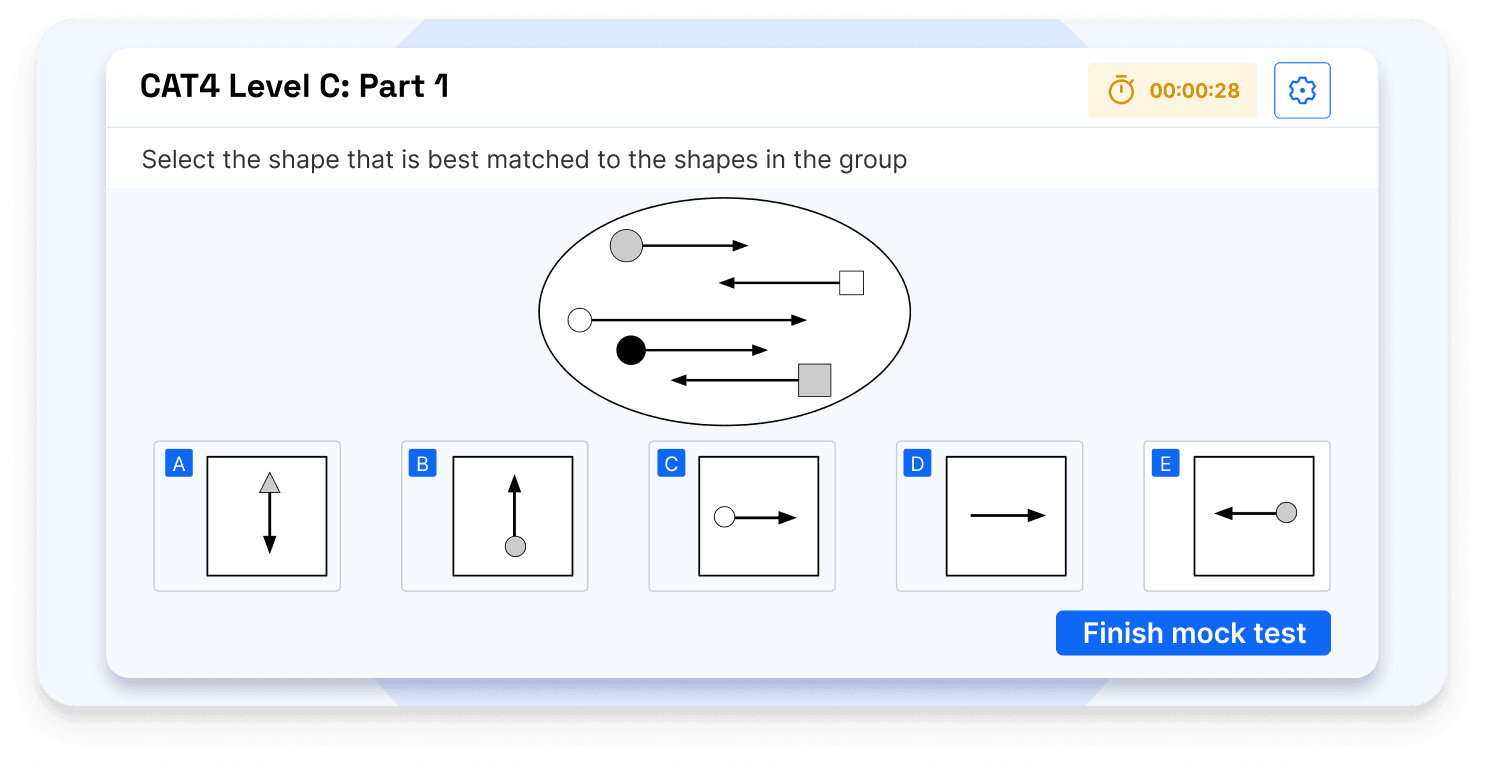Select answer option B label
This screenshot has width=1485, height=761.
click(x=423, y=464)
